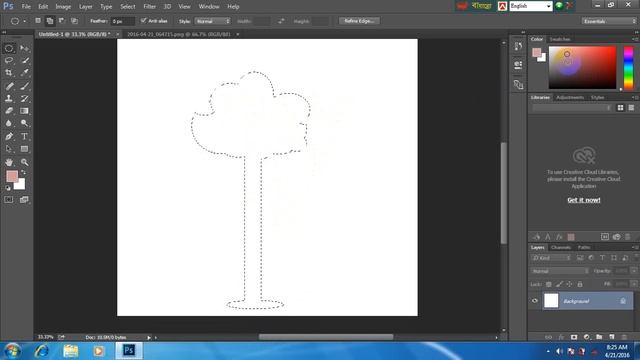Select the Brush tool
This screenshot has width=640, height=360.
click(x=24, y=86)
